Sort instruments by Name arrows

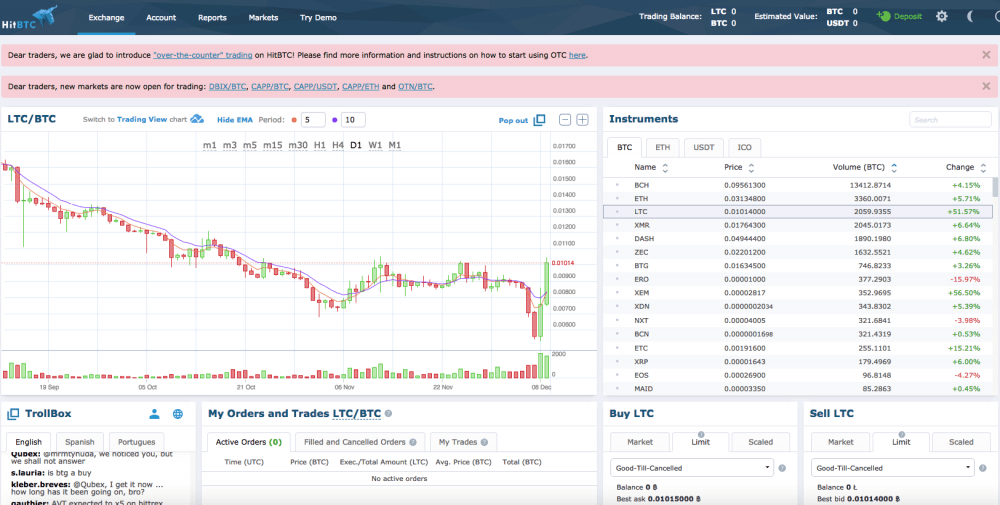click(665, 168)
